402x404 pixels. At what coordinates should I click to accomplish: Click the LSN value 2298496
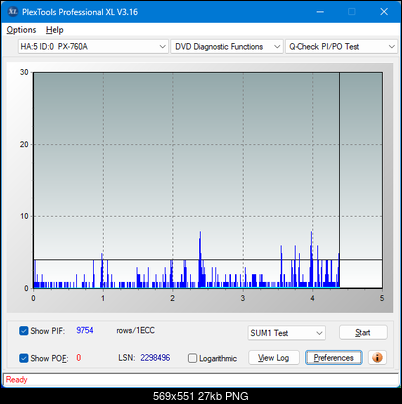[x=155, y=358]
